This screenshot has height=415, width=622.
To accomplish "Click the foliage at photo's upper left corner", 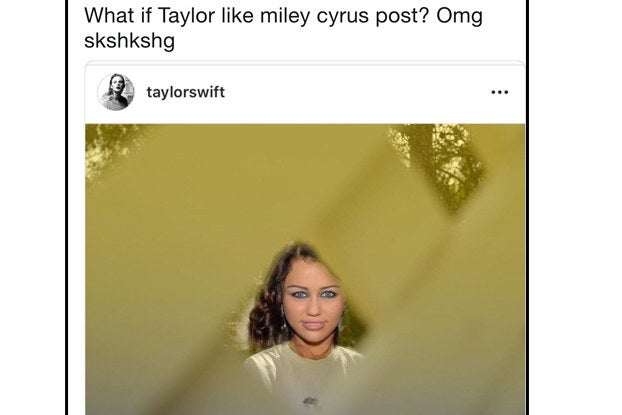I will coord(109,147).
